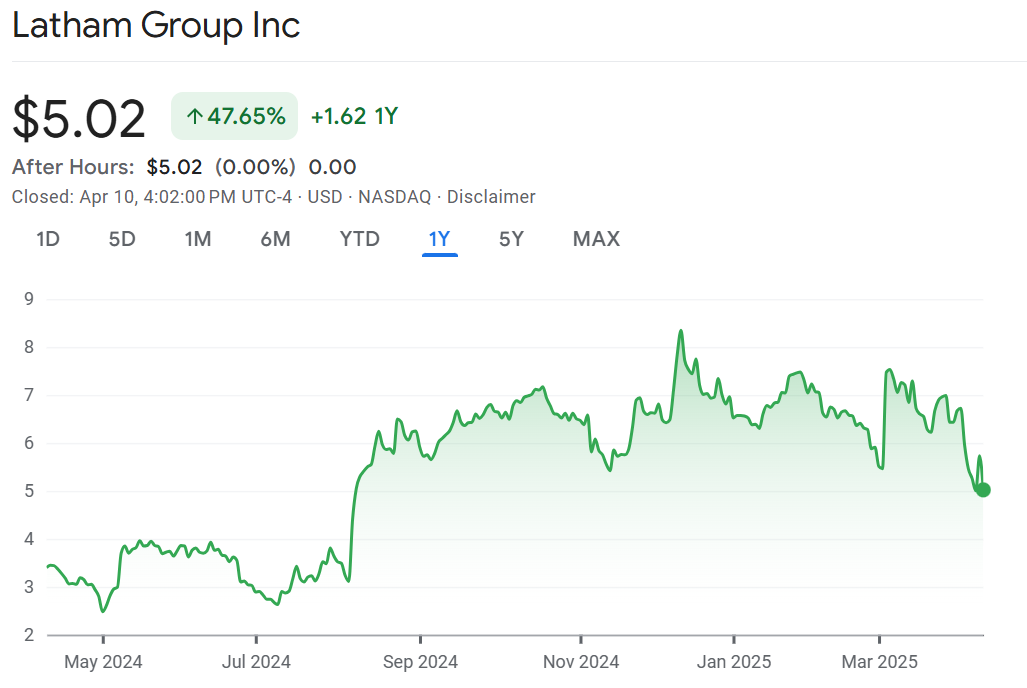Click the 47.65% gain badge
The height and width of the screenshot is (688, 1027).
point(235,116)
